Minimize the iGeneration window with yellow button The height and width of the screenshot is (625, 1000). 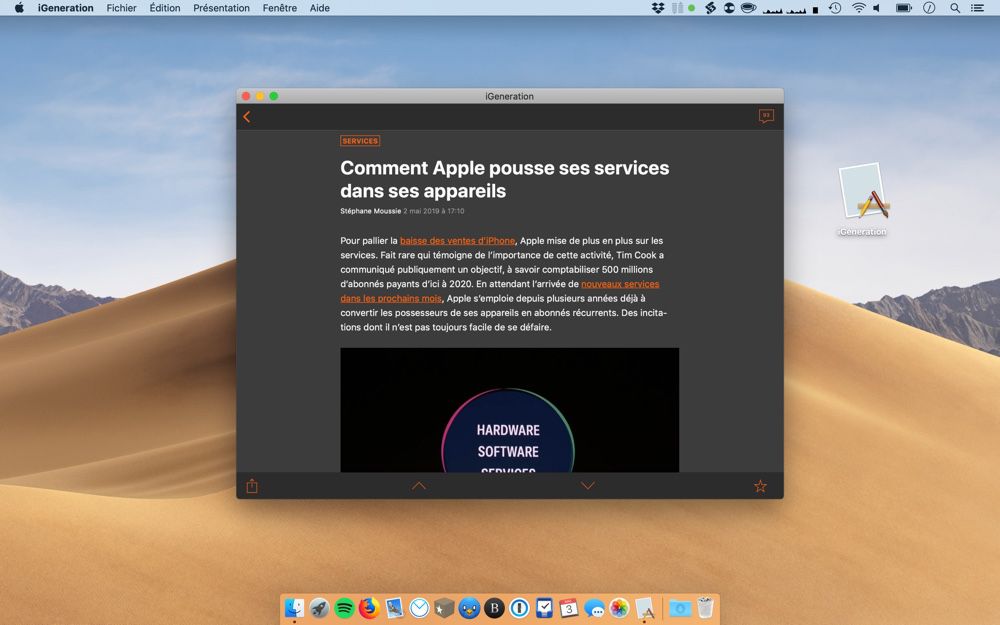(x=260, y=96)
